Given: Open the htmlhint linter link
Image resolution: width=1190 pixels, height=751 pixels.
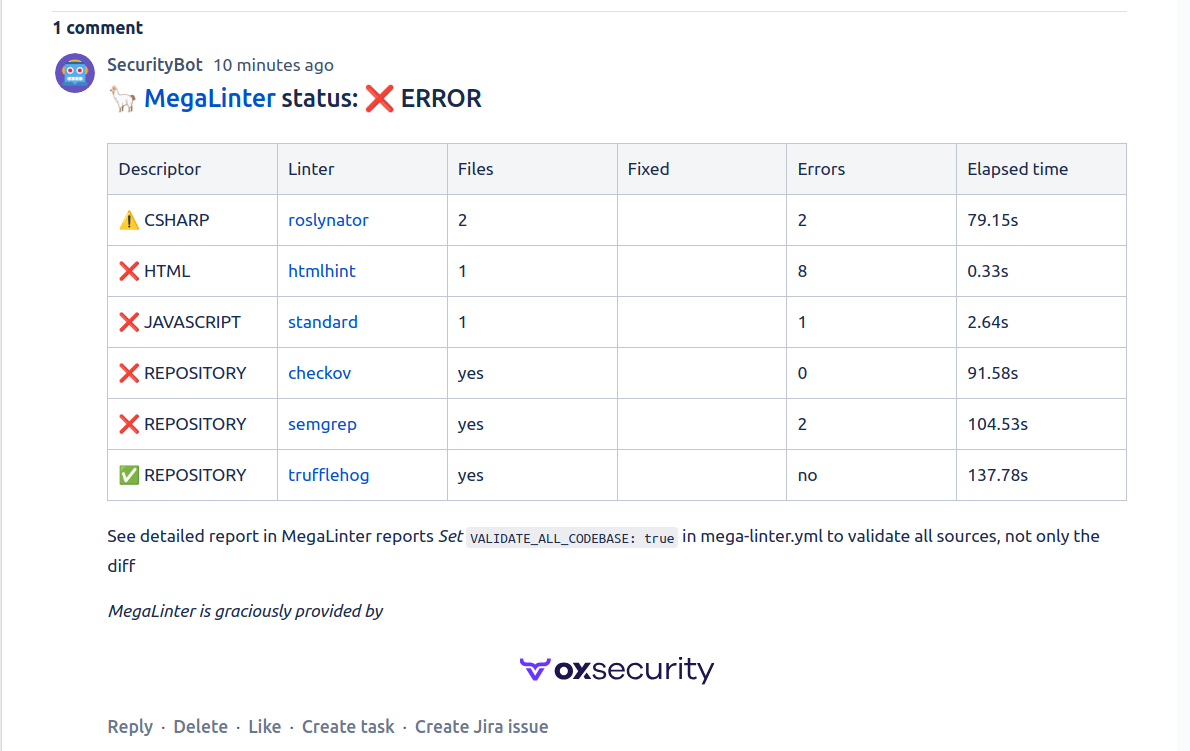Looking at the screenshot, I should pos(322,271).
